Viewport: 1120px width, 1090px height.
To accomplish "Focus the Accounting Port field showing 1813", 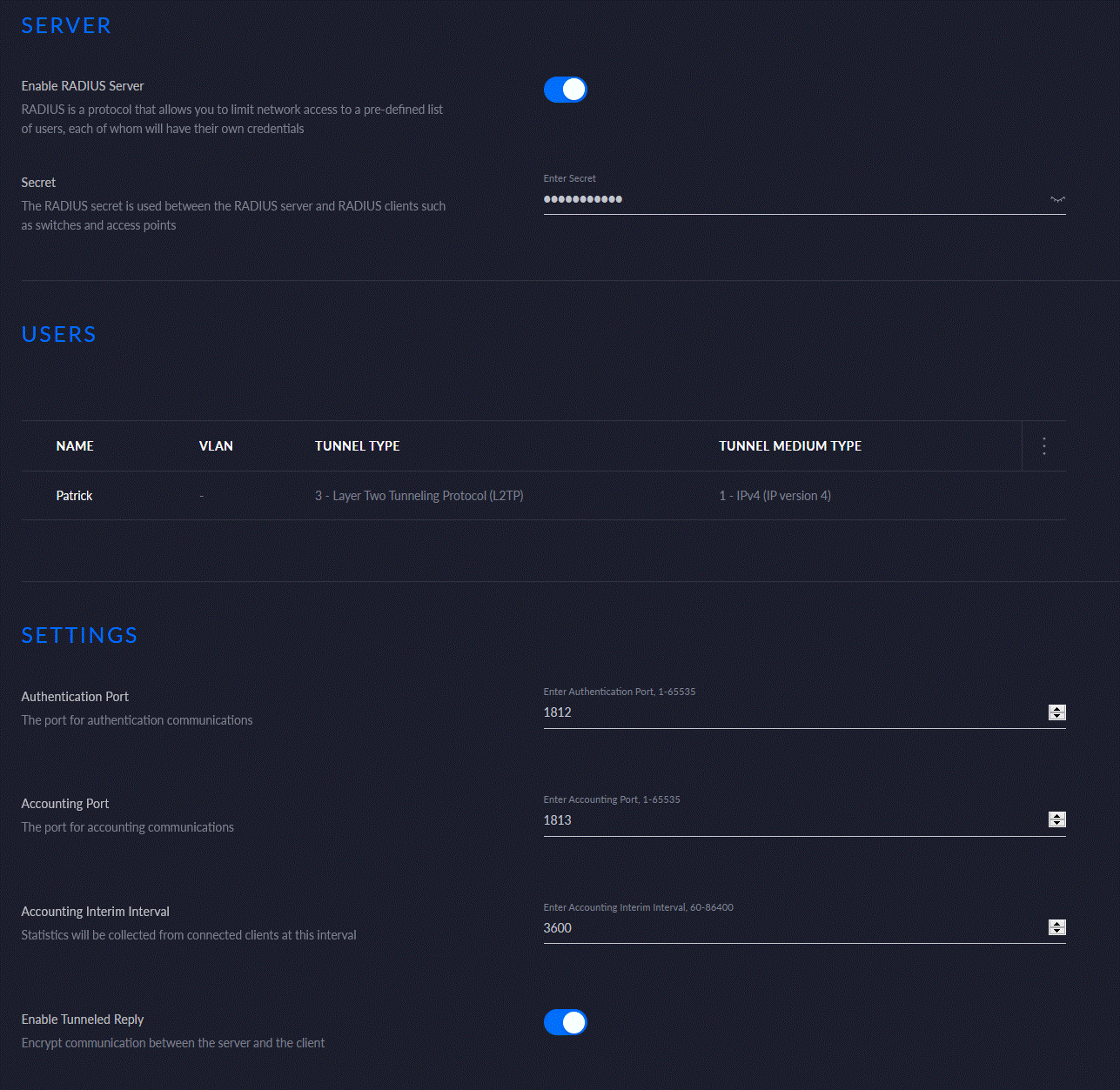I will [783, 820].
